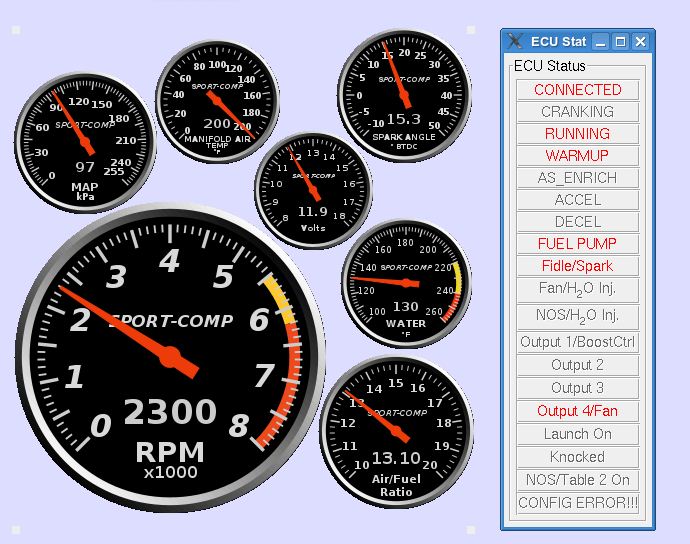Screen dimensions: 690x544
Task: Click the CRANKING status label
Action: pos(577,111)
